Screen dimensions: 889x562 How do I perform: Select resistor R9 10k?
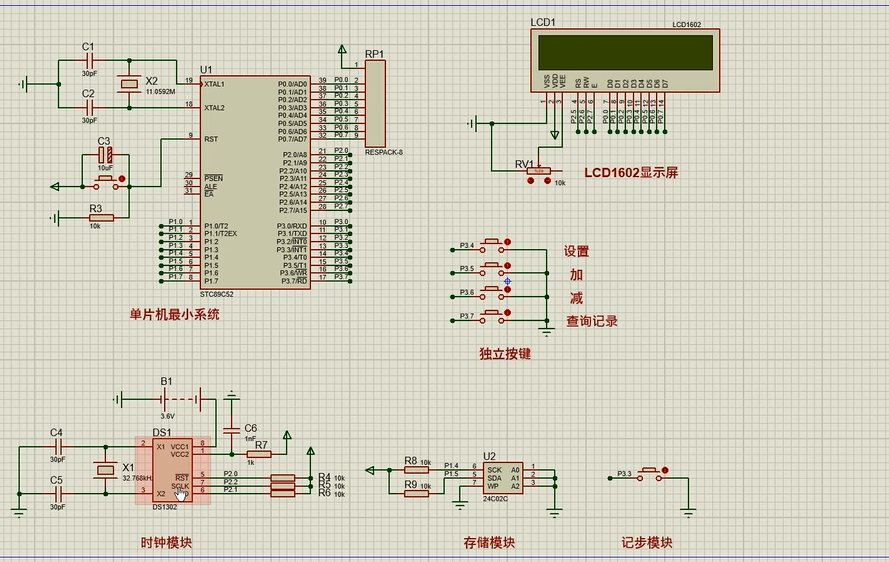[416, 493]
